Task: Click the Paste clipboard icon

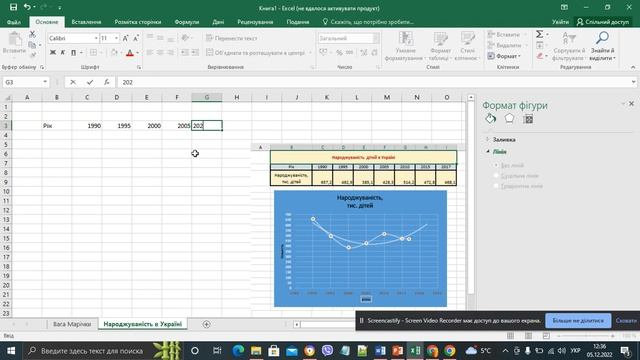Action: [15, 40]
